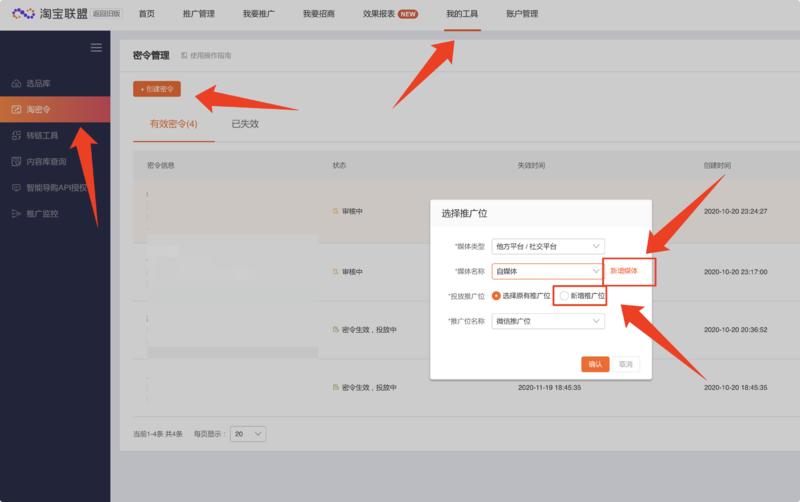Open the 使用操作指南 guide link

point(206,55)
